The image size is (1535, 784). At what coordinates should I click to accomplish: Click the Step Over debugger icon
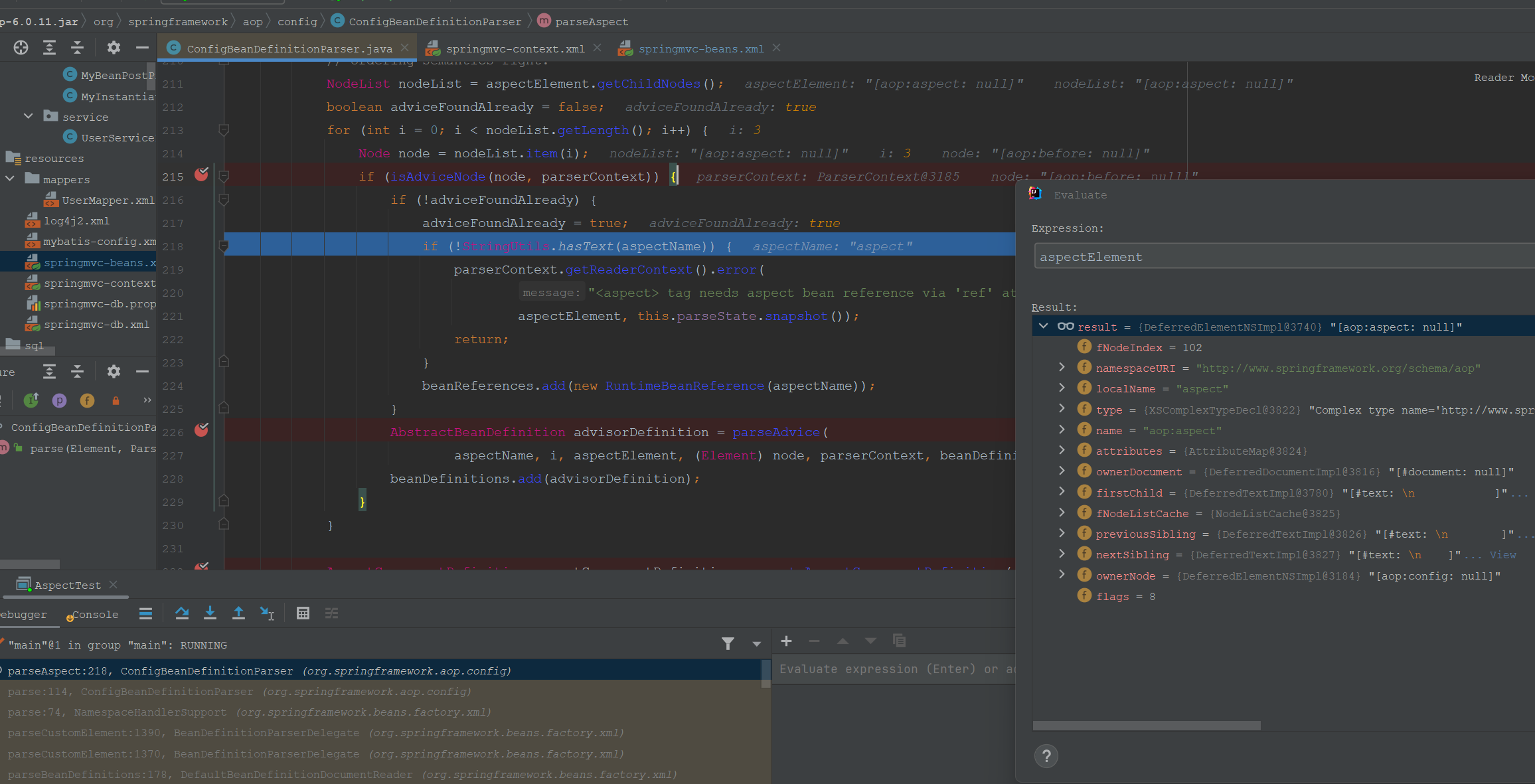182,613
